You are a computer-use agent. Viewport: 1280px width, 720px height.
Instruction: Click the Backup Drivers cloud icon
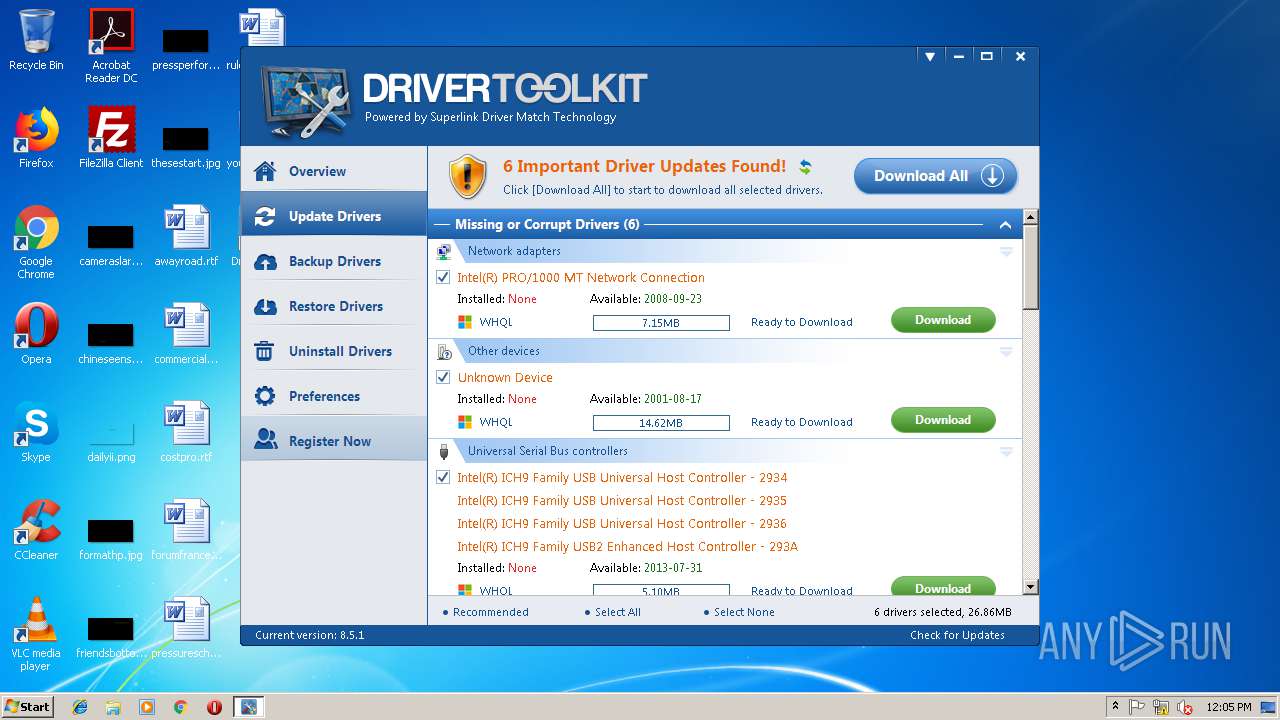[x=265, y=262]
